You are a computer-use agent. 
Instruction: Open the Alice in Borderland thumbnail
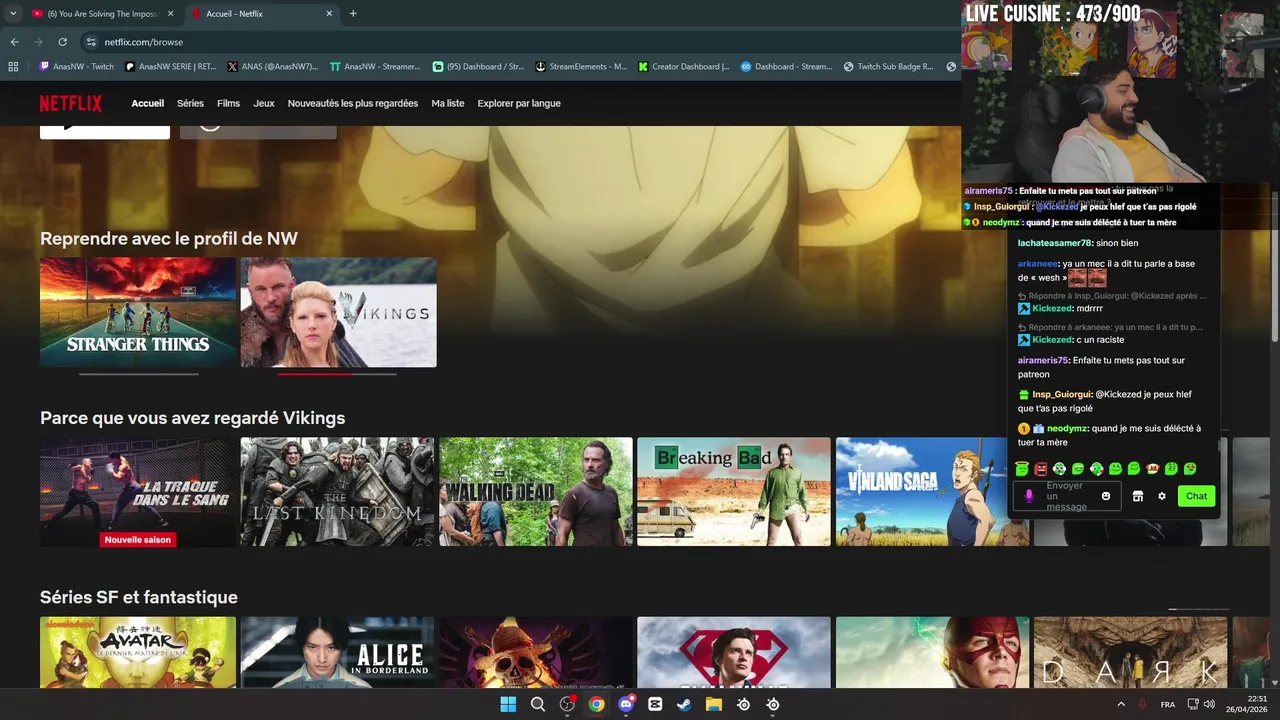(338, 652)
